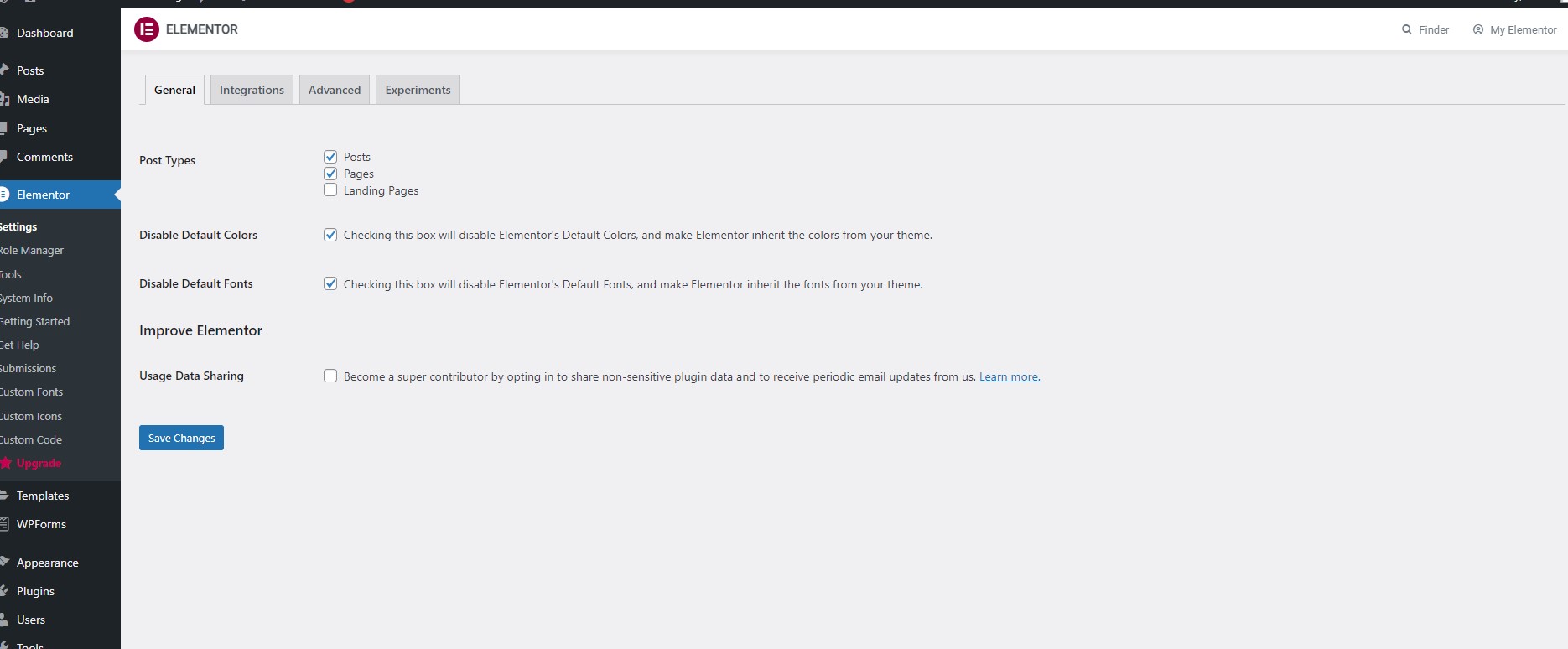This screenshot has width=1568, height=649.
Task: Open Templates in the sidebar
Action: 60,496
